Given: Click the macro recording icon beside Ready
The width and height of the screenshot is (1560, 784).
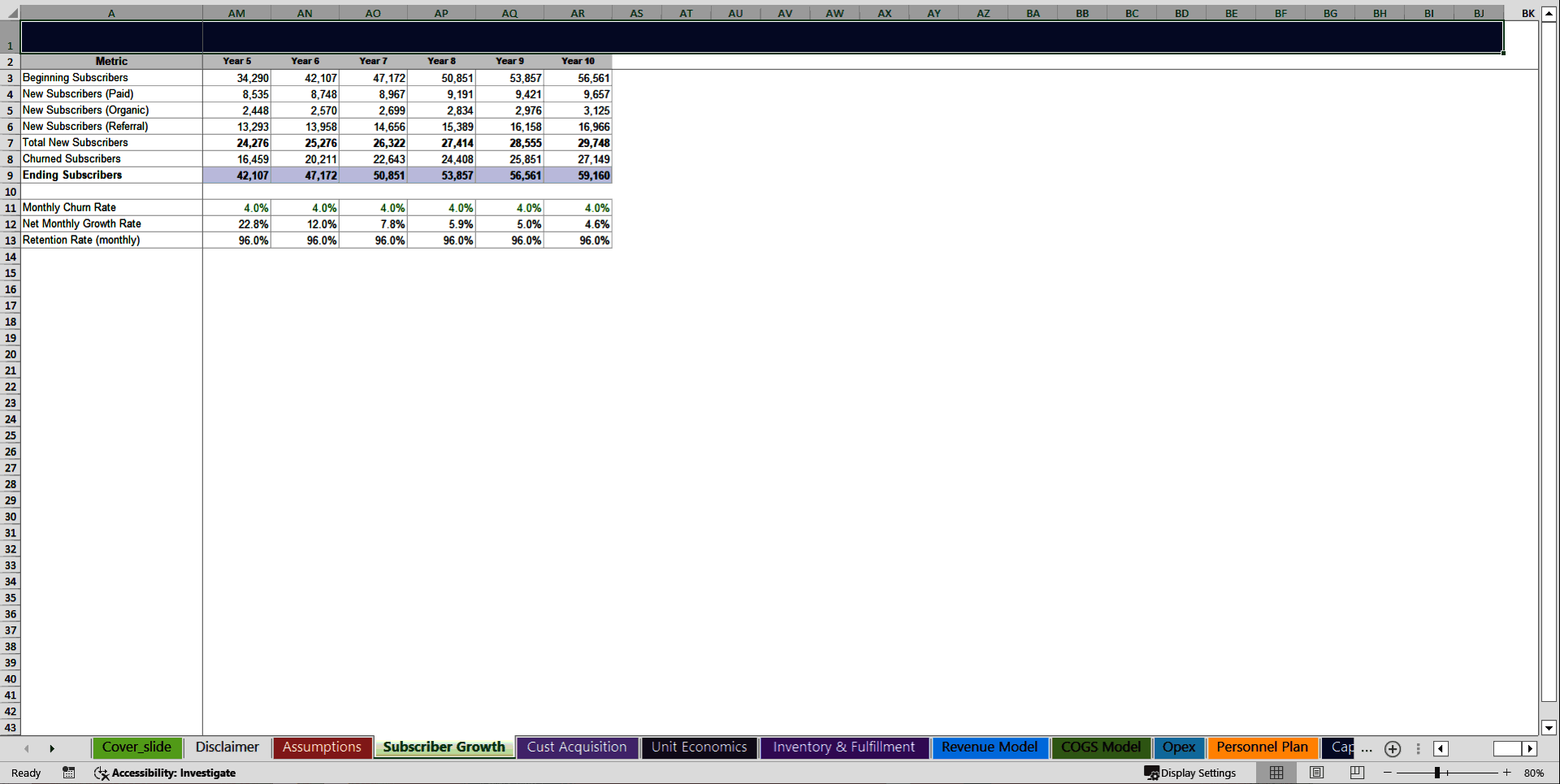Looking at the screenshot, I should pos(68,773).
